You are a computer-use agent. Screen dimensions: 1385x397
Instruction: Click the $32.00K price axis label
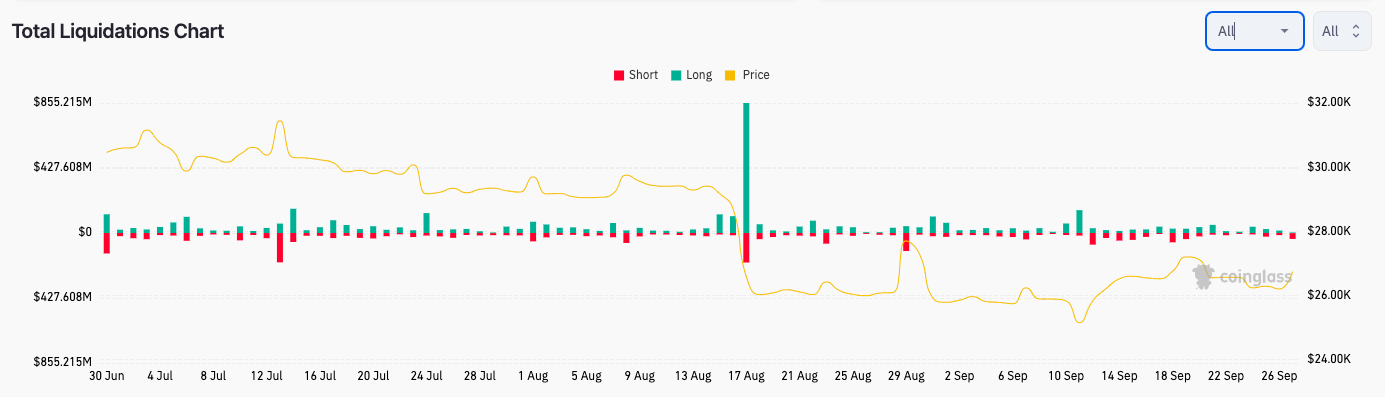coord(1330,102)
